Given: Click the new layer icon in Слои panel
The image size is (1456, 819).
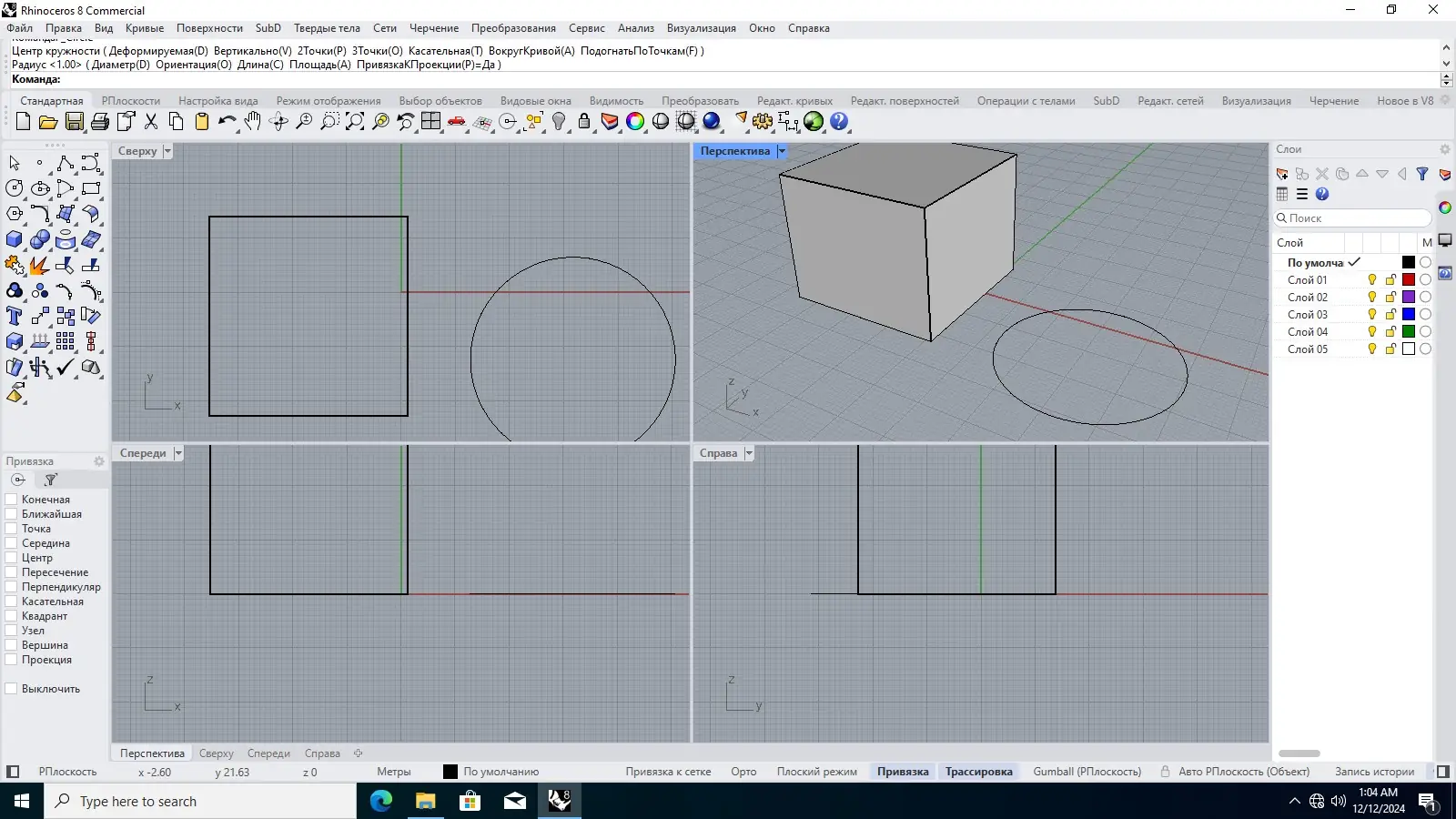Looking at the screenshot, I should tap(1282, 174).
